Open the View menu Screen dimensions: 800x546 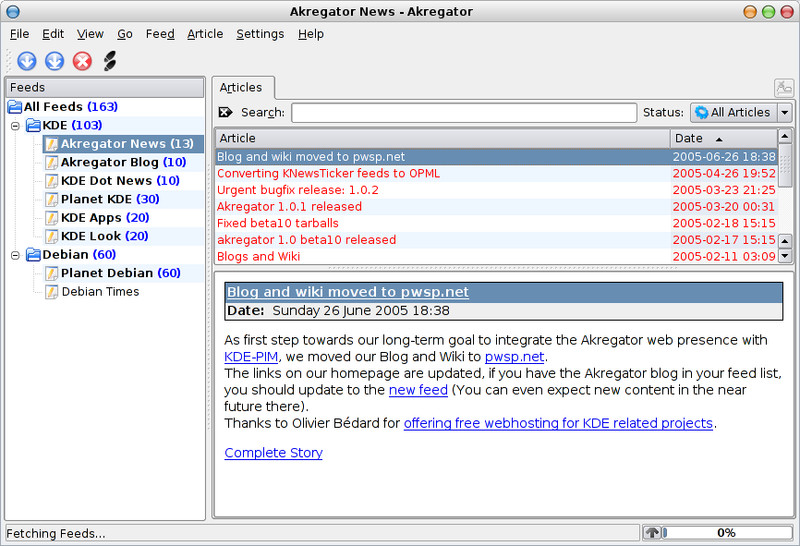[90, 34]
